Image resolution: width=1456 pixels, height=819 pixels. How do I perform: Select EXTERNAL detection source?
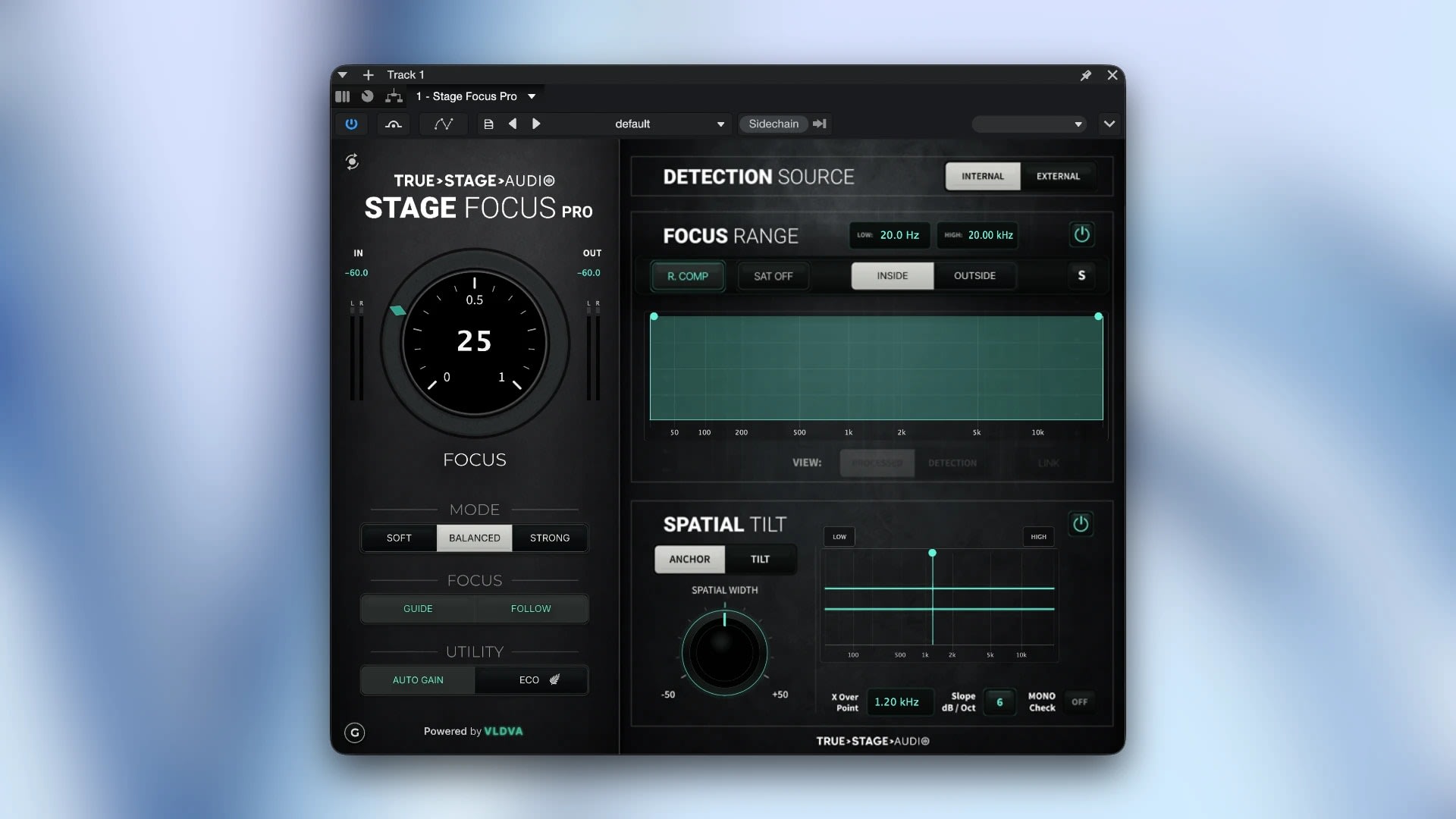click(1058, 176)
